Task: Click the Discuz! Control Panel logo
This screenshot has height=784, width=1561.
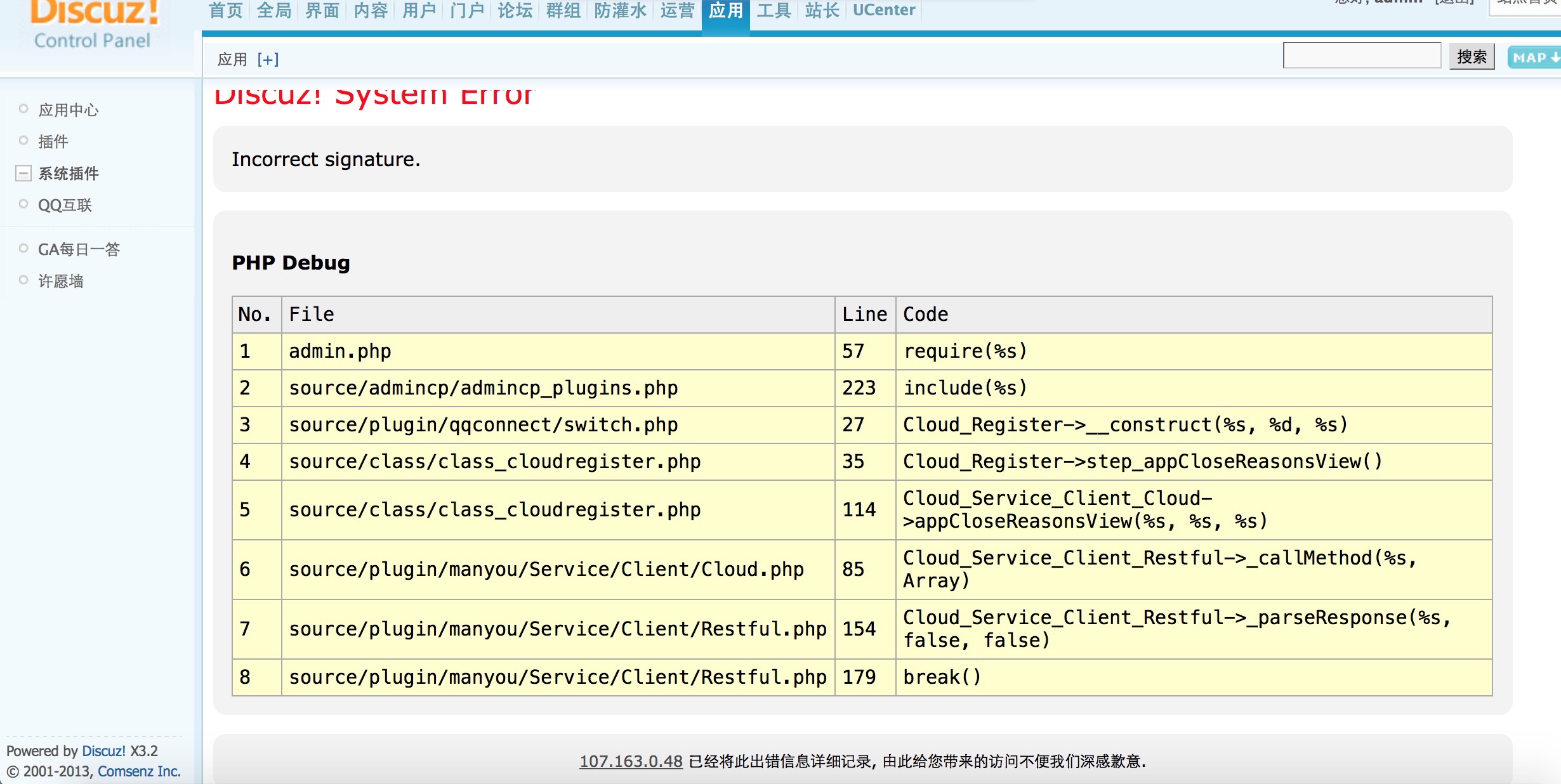Action: tap(93, 25)
